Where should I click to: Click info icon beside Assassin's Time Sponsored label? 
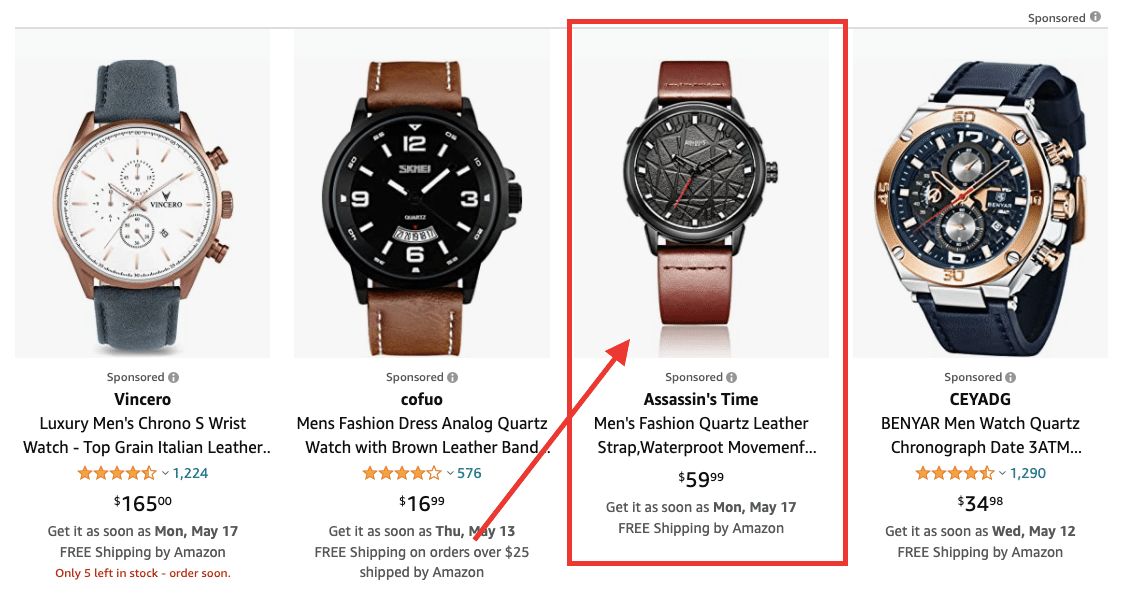coord(732,377)
